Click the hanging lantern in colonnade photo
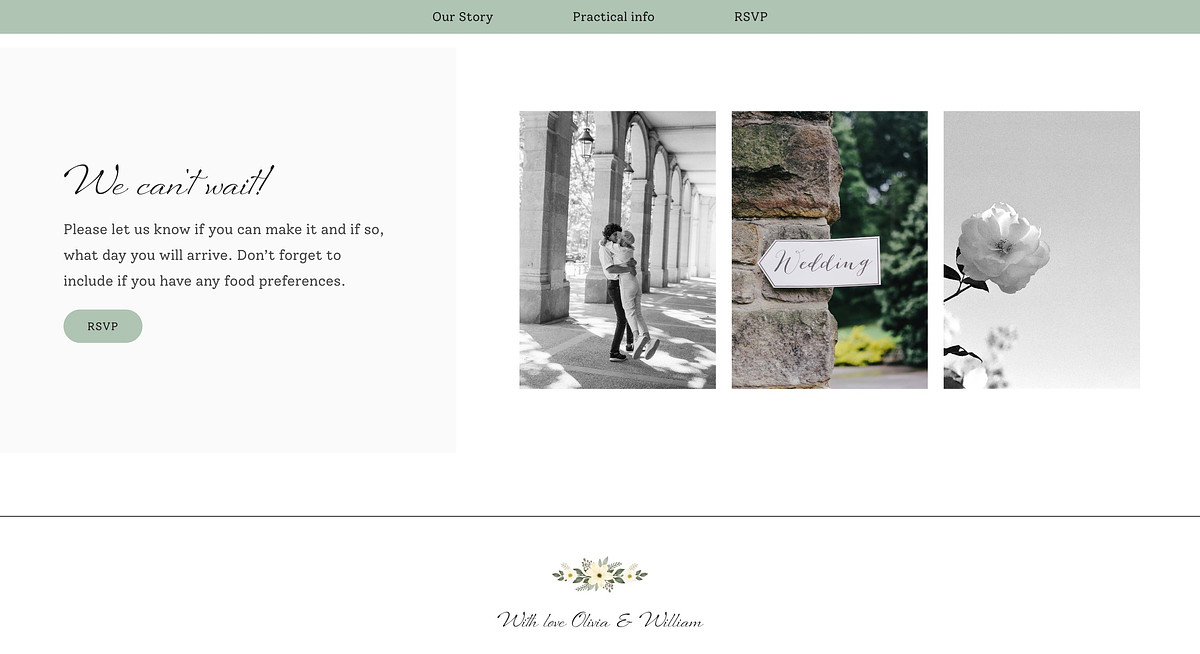 coord(586,144)
